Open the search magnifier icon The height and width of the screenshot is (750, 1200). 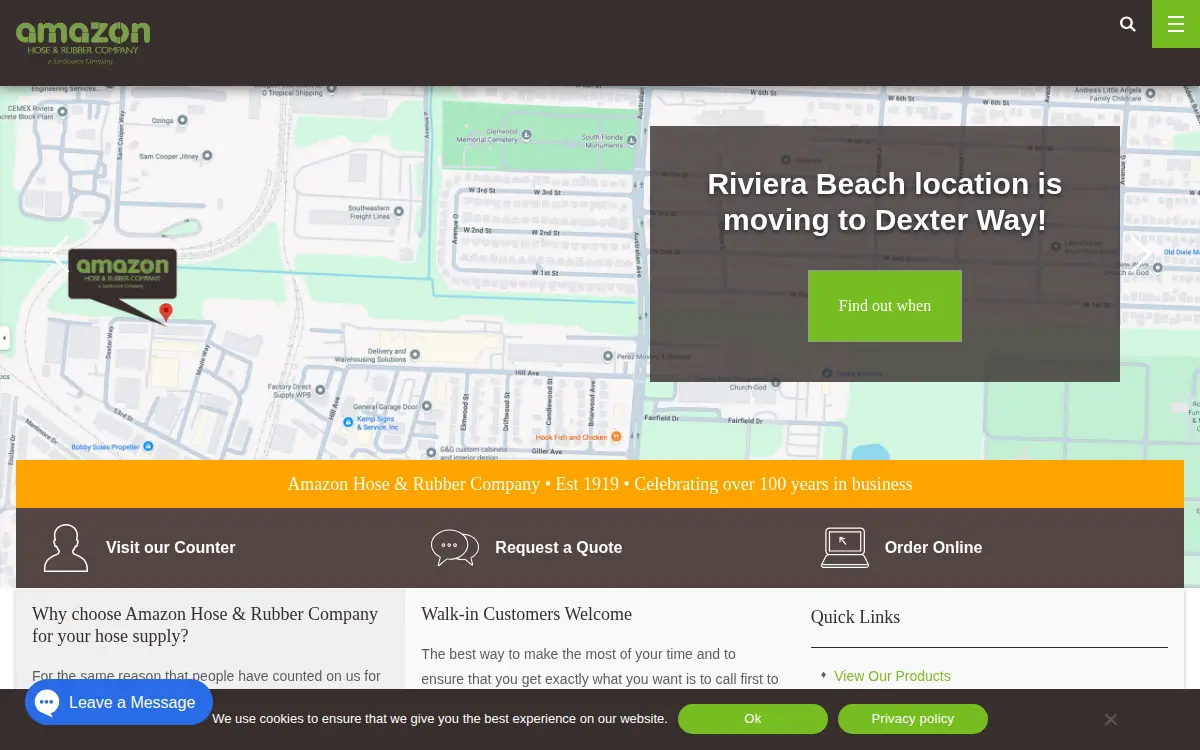click(x=1128, y=24)
